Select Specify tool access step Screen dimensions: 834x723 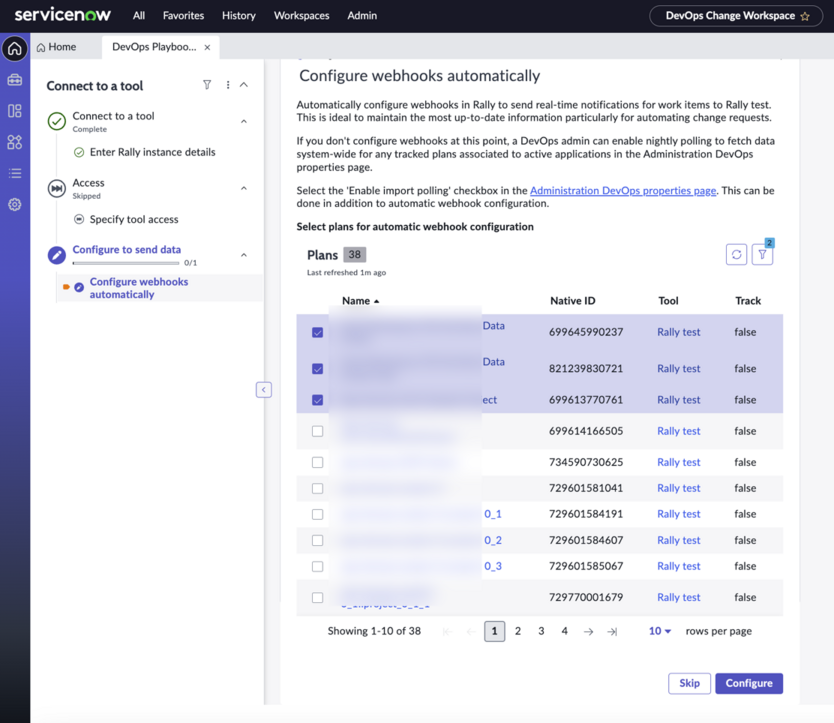click(134, 219)
